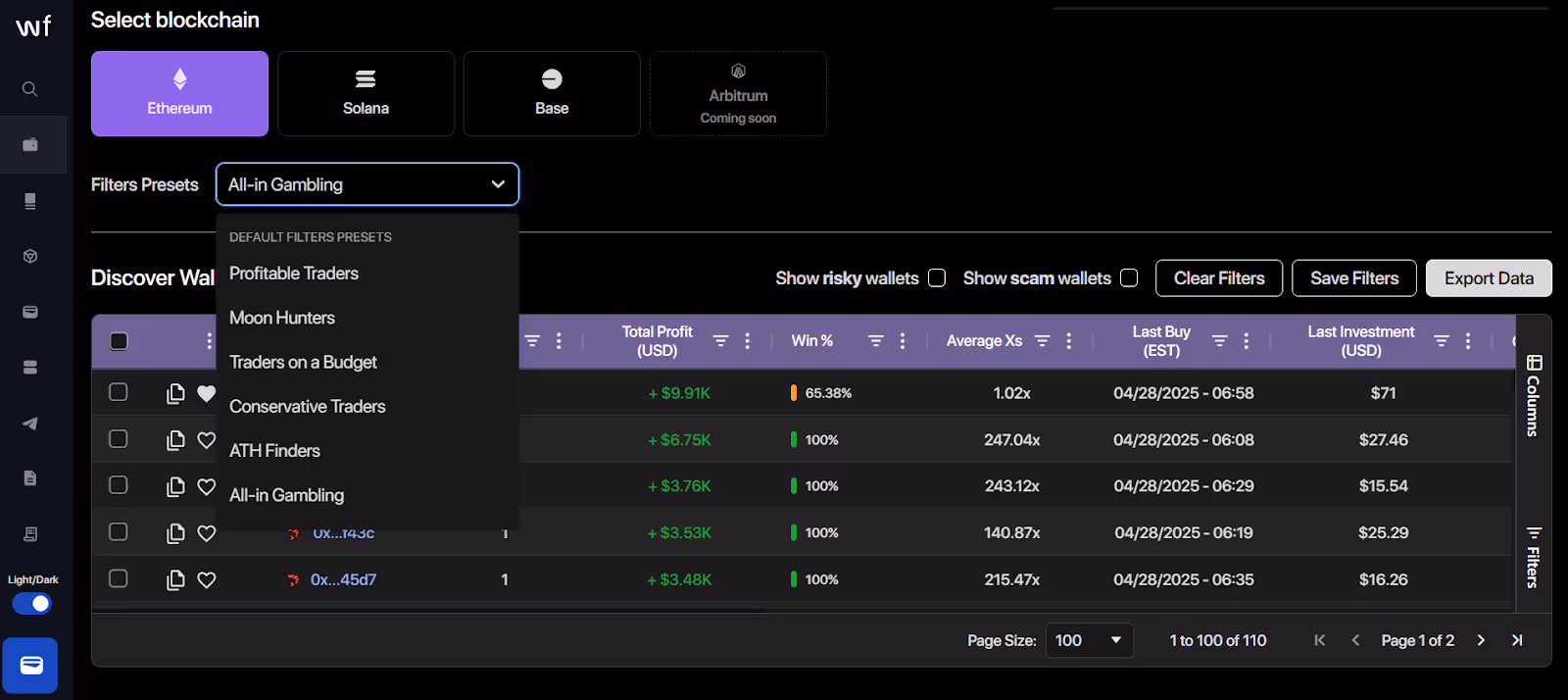Screen dimensions: 1568x700
Task: Open Last Buy column menu dots
Action: click(1246, 341)
